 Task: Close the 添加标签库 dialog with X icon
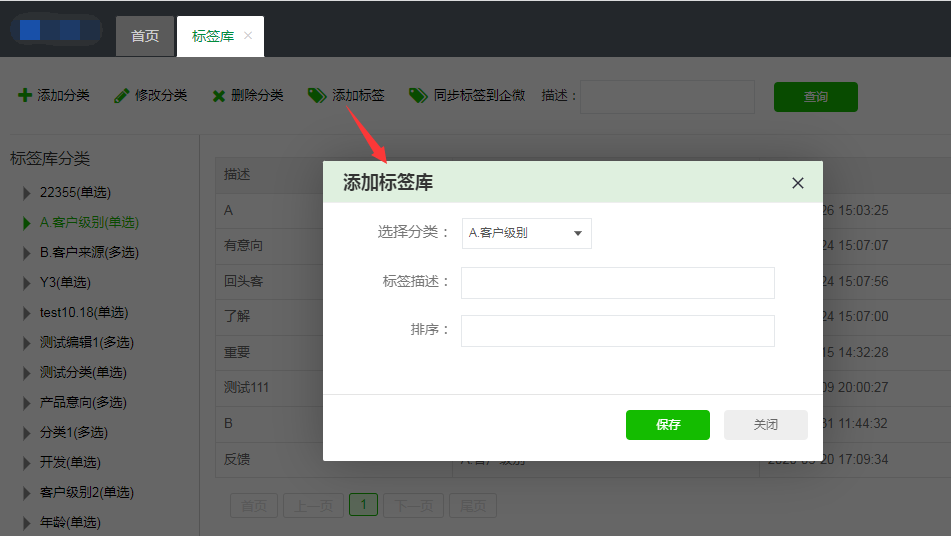tap(797, 183)
